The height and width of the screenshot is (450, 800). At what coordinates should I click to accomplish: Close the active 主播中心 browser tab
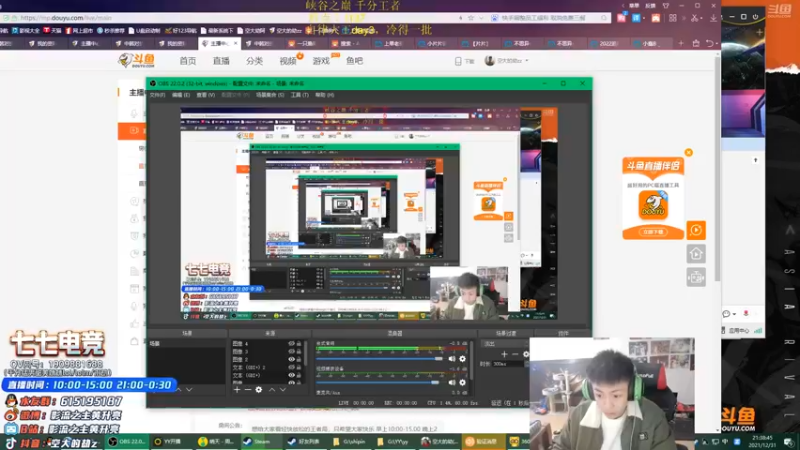[x=235, y=43]
